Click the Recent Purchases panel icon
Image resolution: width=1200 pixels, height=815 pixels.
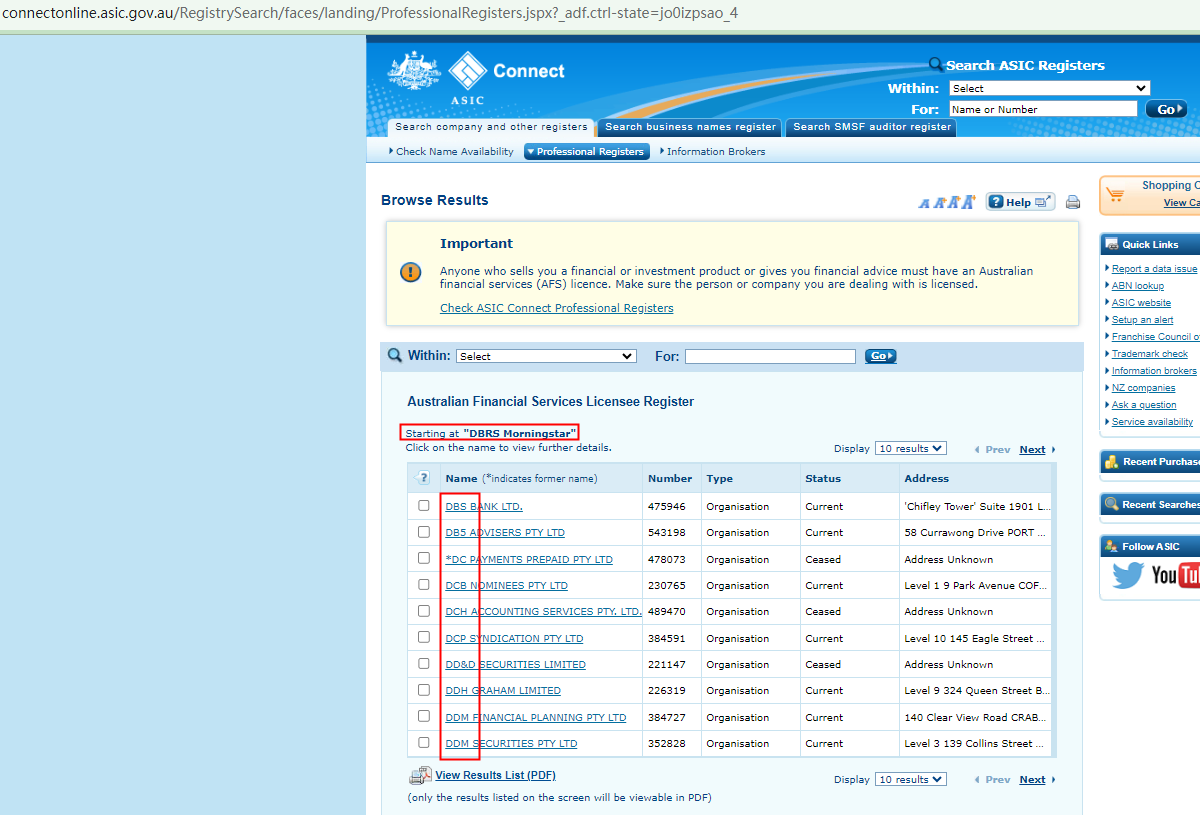click(x=1110, y=462)
